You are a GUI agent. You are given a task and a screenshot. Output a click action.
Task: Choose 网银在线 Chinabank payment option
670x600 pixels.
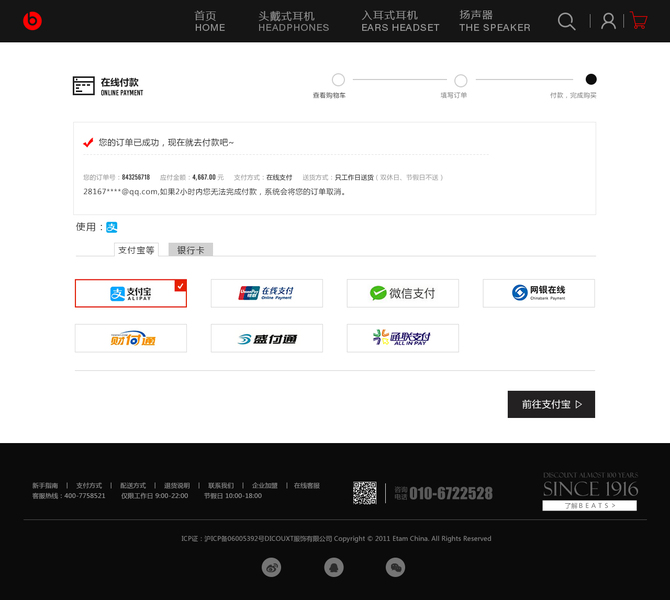(x=538, y=293)
